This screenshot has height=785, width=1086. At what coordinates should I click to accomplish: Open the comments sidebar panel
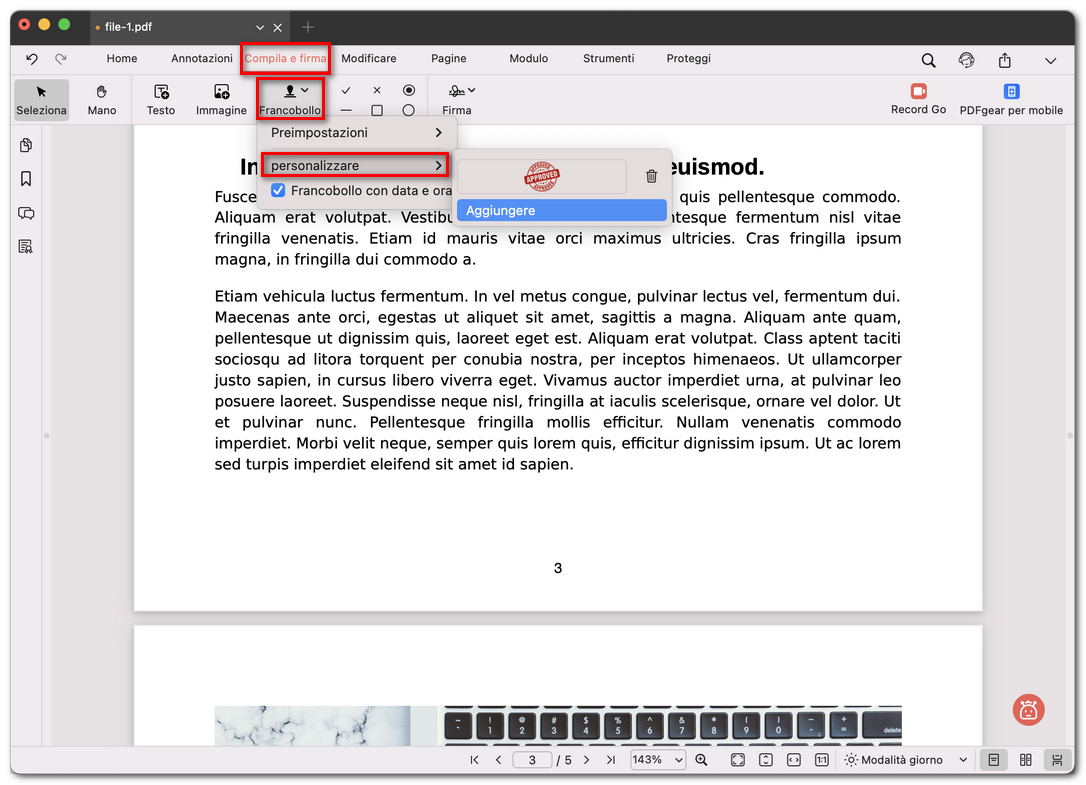pyautogui.click(x=26, y=213)
